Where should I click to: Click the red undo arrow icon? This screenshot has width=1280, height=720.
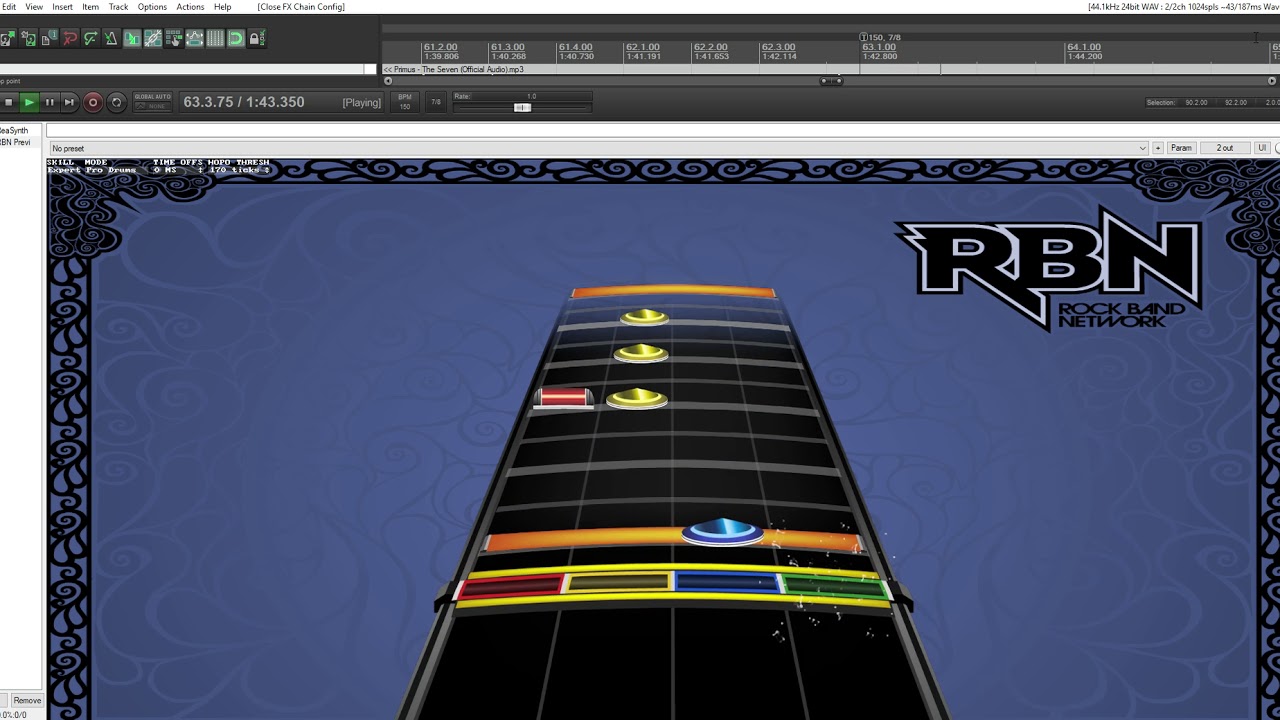click(70, 39)
